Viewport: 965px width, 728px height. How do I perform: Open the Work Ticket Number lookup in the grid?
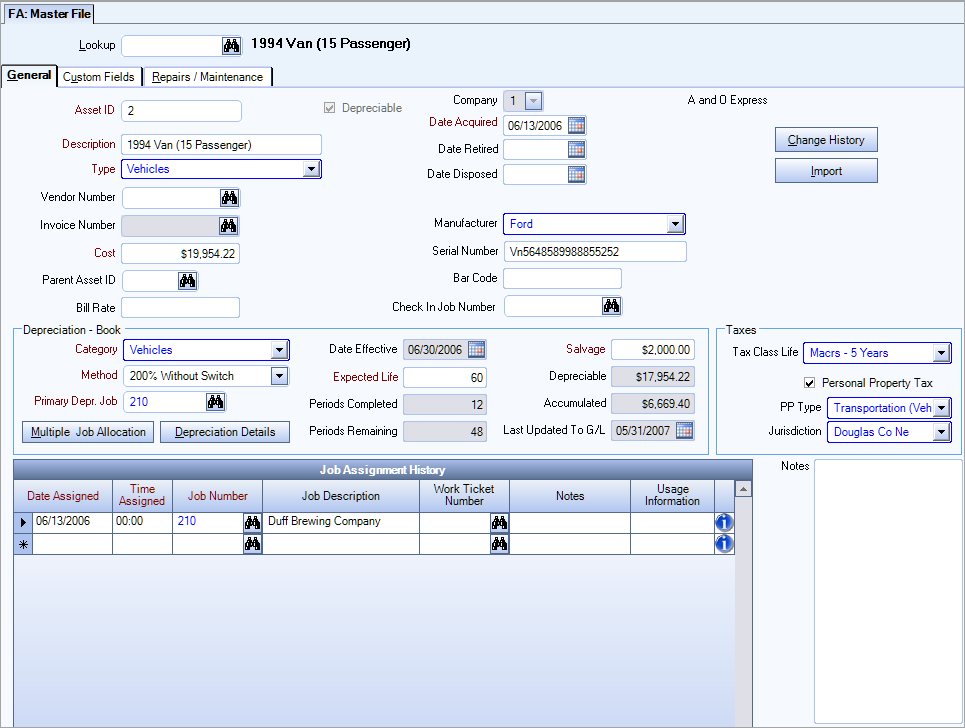coord(500,521)
